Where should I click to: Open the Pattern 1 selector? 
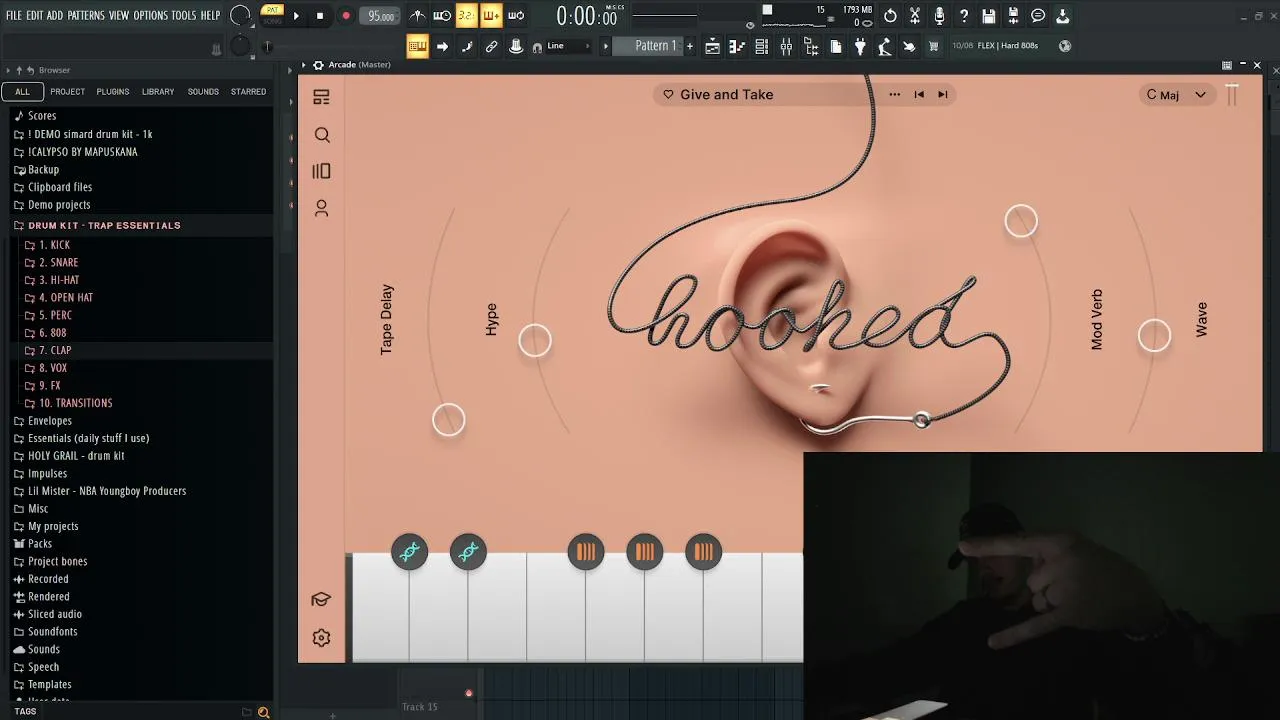(x=656, y=46)
